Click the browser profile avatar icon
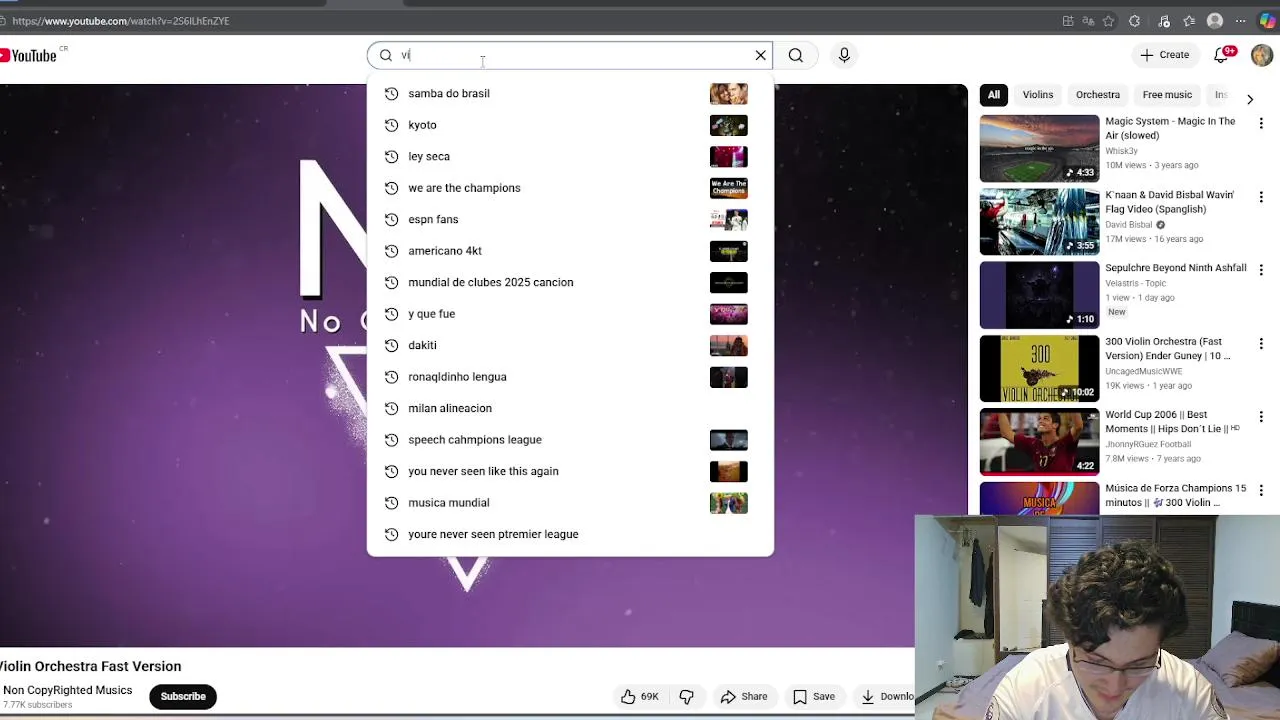The image size is (1280, 720). tap(1215, 21)
